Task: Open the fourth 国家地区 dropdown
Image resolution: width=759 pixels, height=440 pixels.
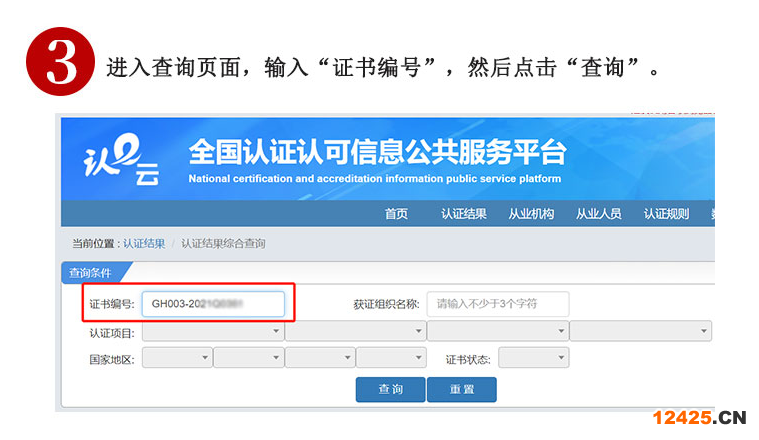Action: tap(391, 358)
